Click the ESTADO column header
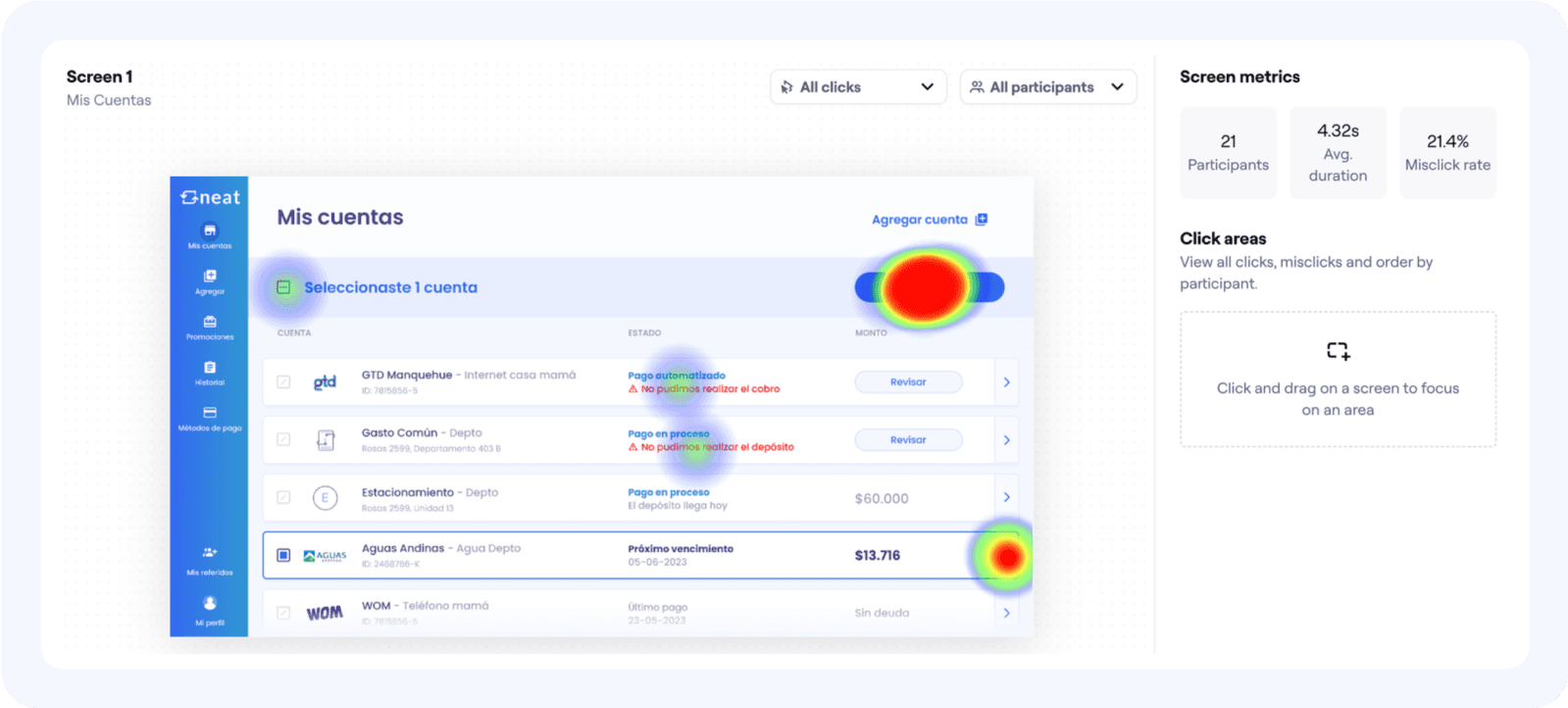 pos(644,333)
